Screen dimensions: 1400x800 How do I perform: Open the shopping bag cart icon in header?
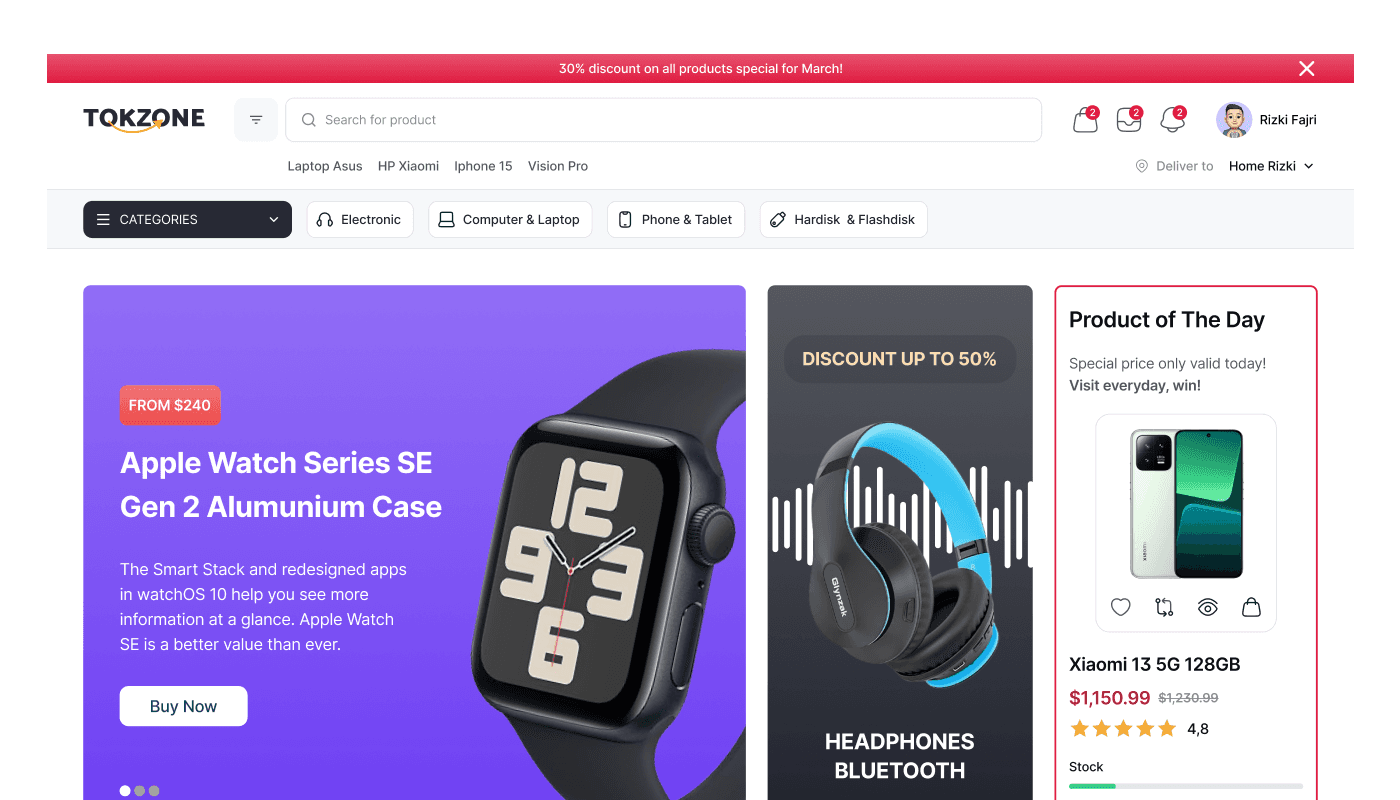click(1085, 120)
